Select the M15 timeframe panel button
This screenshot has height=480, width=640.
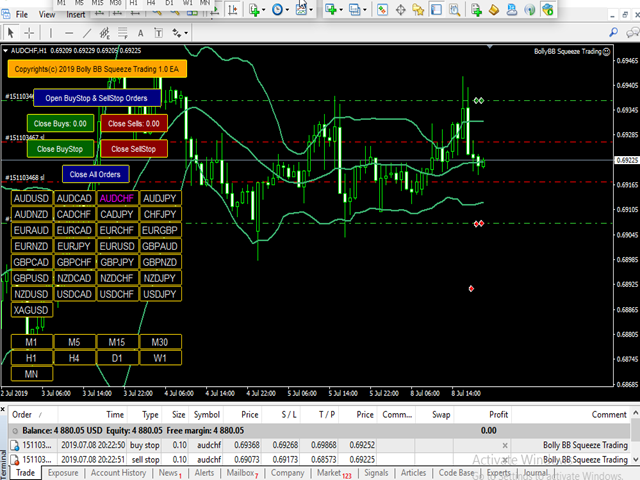tap(117, 342)
